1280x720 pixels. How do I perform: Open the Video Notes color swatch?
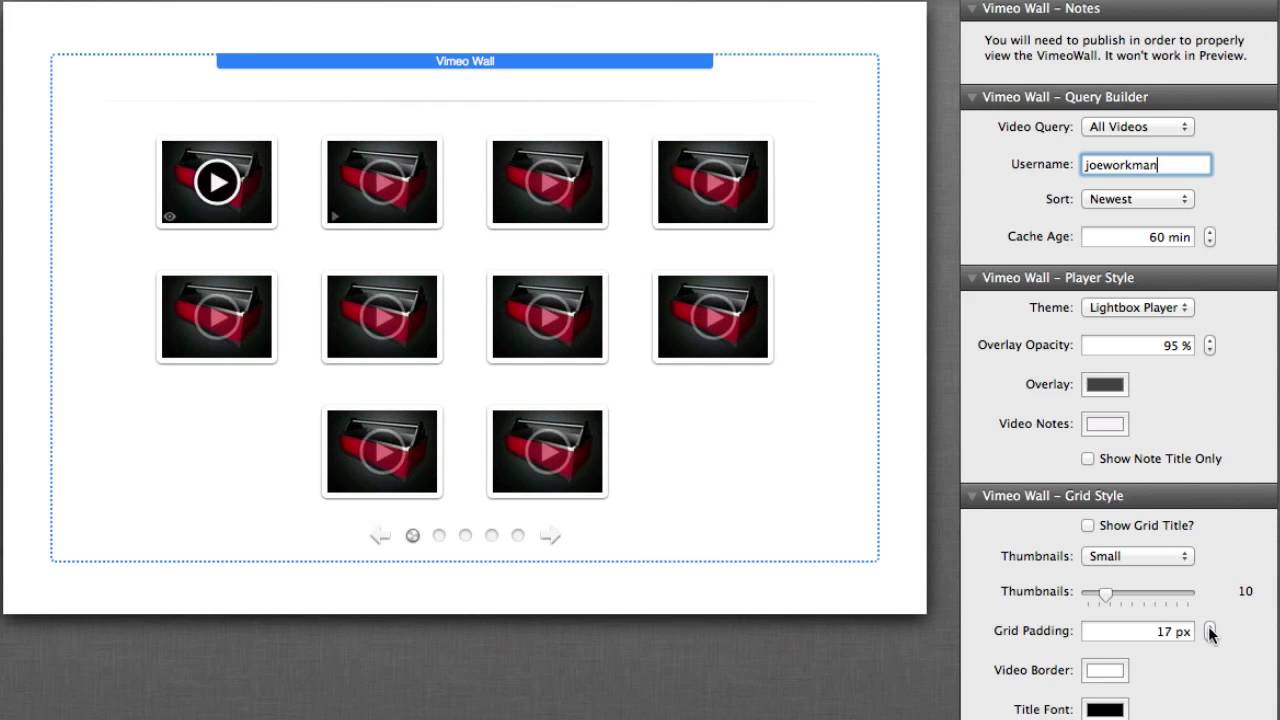(x=1105, y=424)
